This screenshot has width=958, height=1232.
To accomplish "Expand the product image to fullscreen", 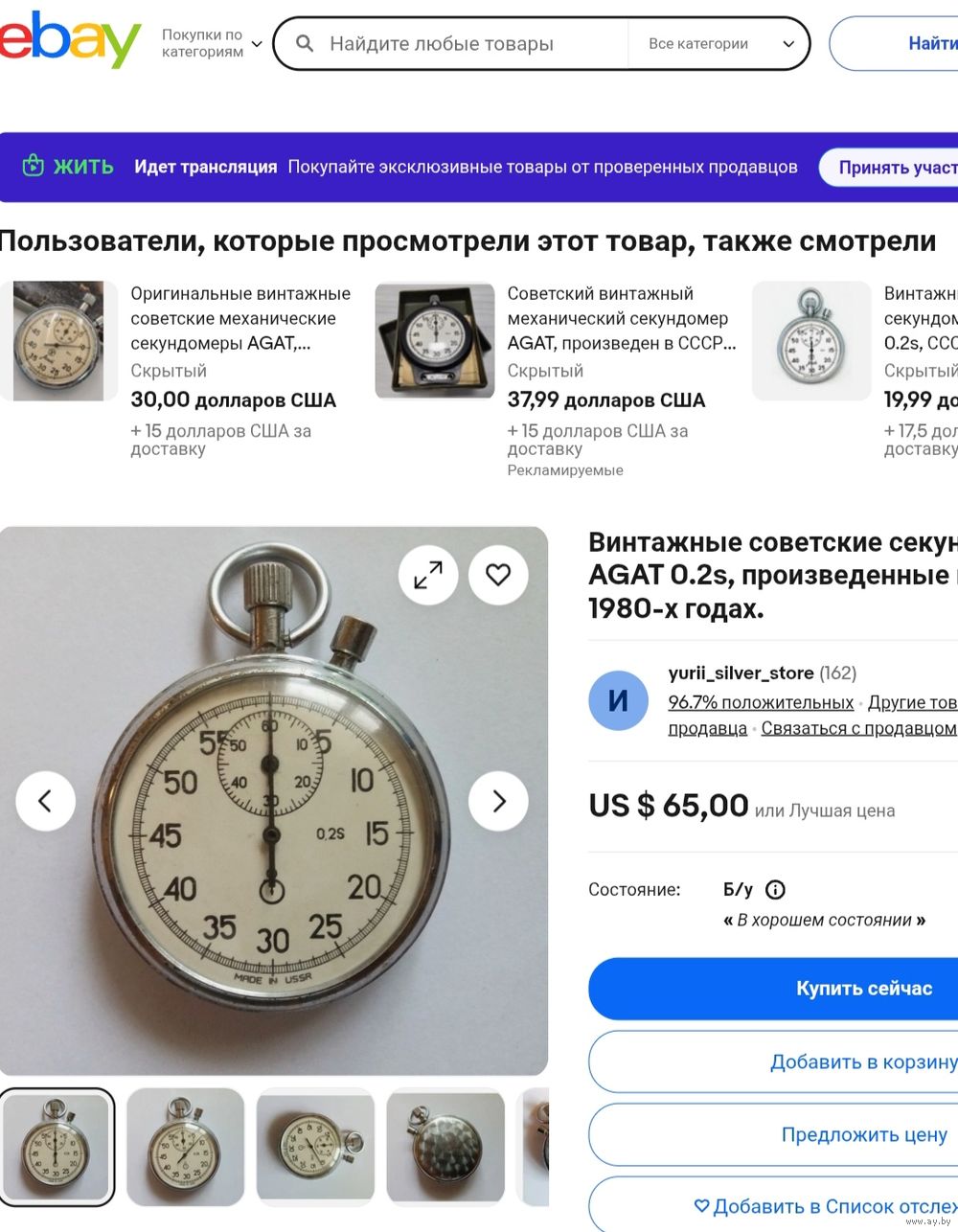I will pyautogui.click(x=428, y=575).
